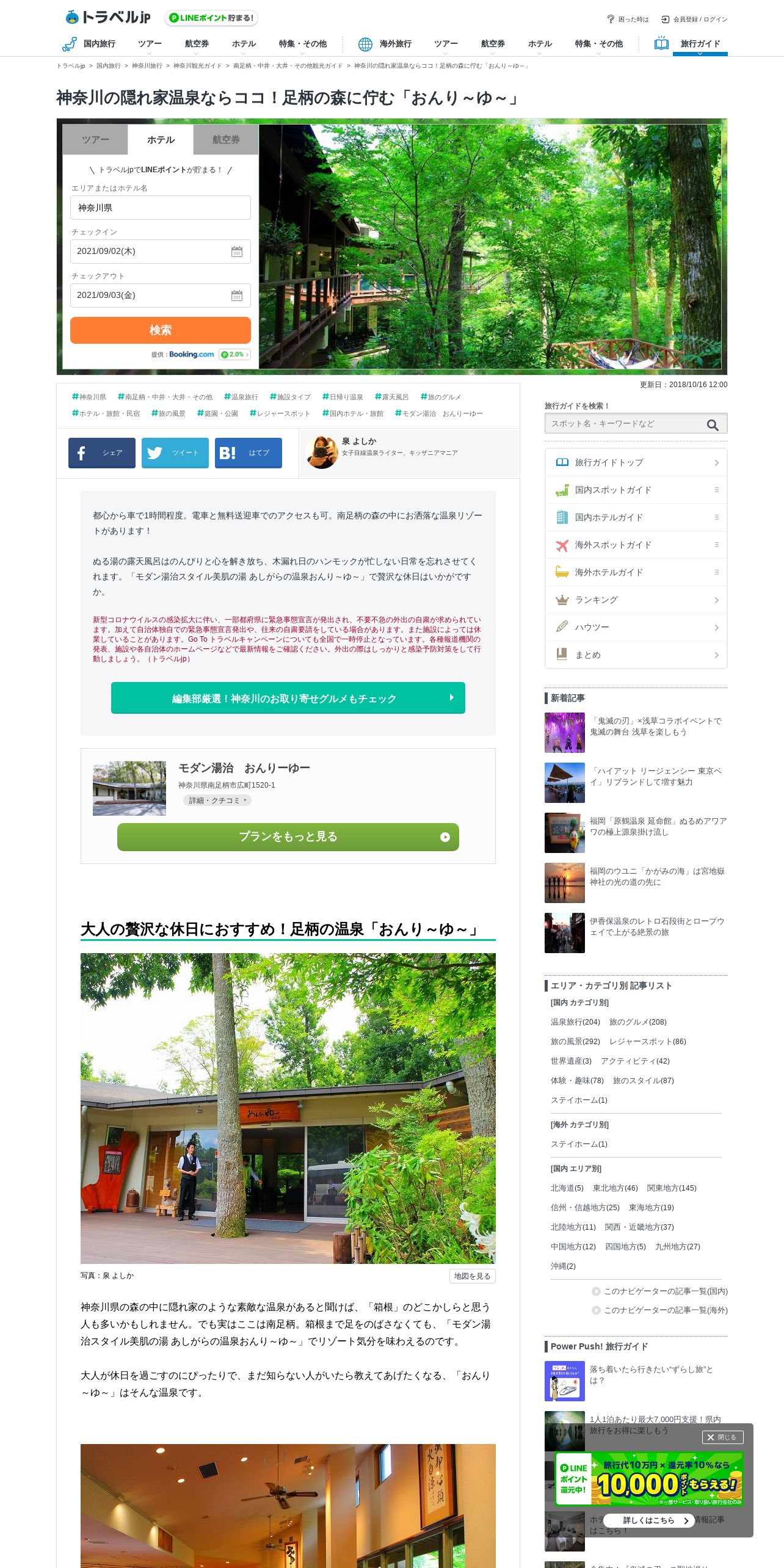Click 神奈川のお取り寄せグルメもチェック button

pos(288,698)
